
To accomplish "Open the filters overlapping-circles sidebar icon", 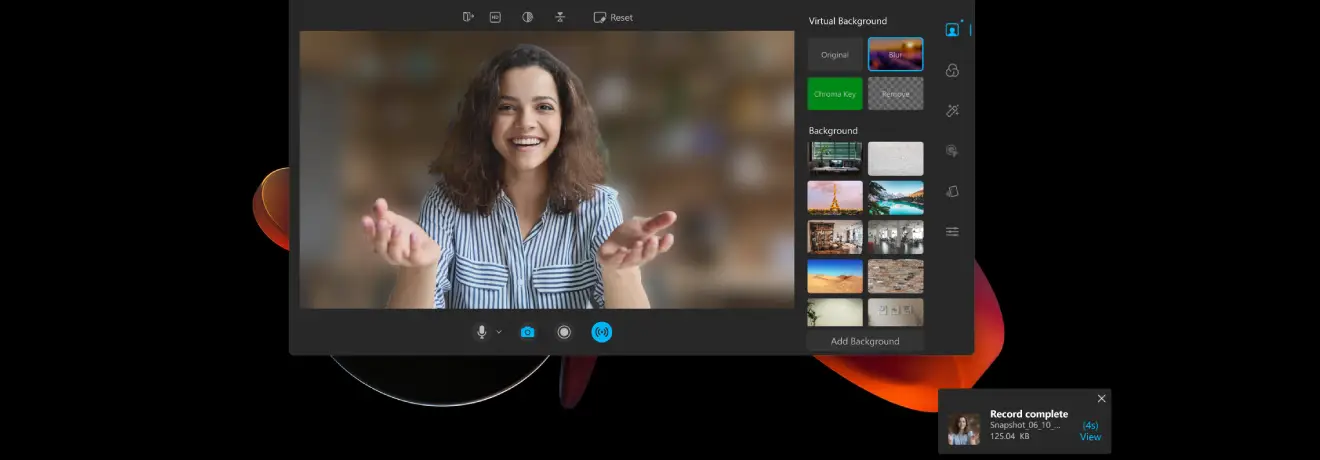I will (952, 70).
